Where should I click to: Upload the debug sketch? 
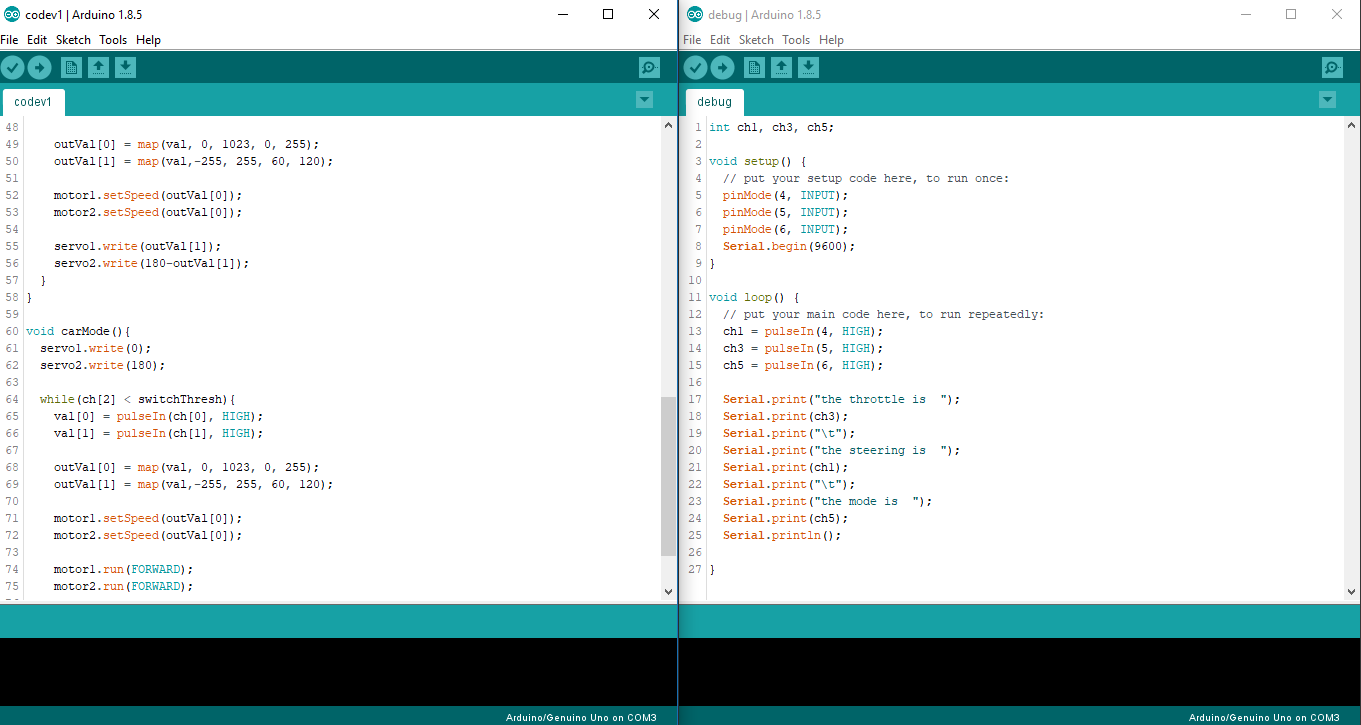722,67
